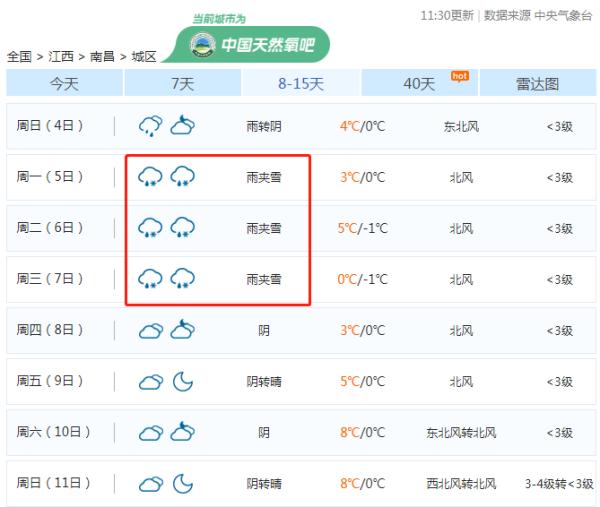
Task: Select the 周一（5日）date label
Action: 49,176
